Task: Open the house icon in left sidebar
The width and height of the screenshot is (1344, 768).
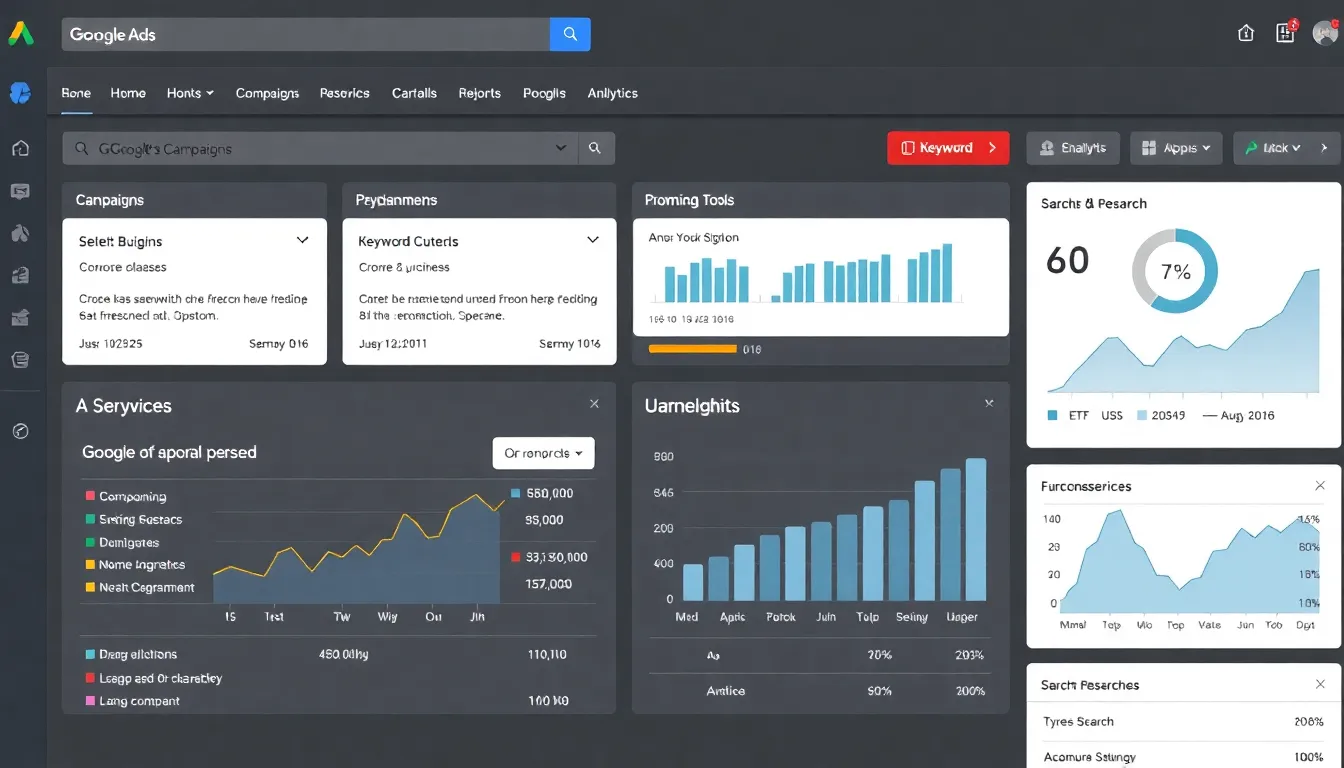Action: click(20, 149)
